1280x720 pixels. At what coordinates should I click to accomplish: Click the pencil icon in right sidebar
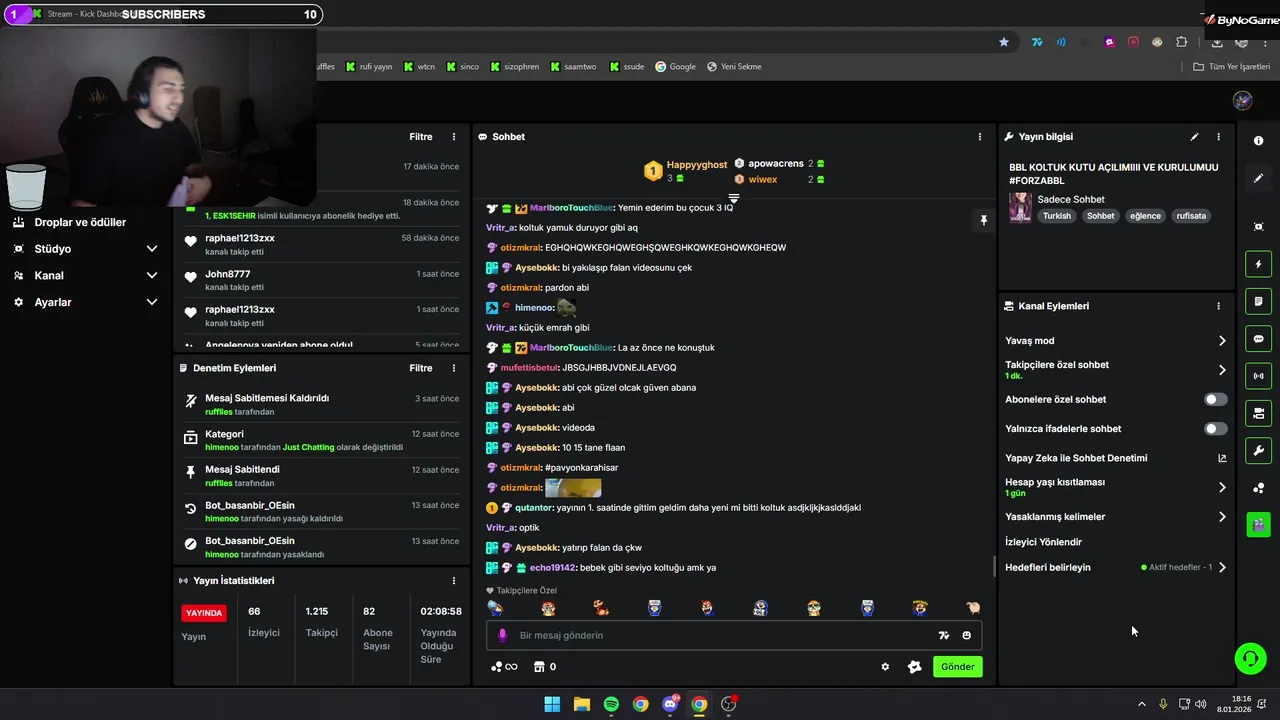click(x=1258, y=178)
